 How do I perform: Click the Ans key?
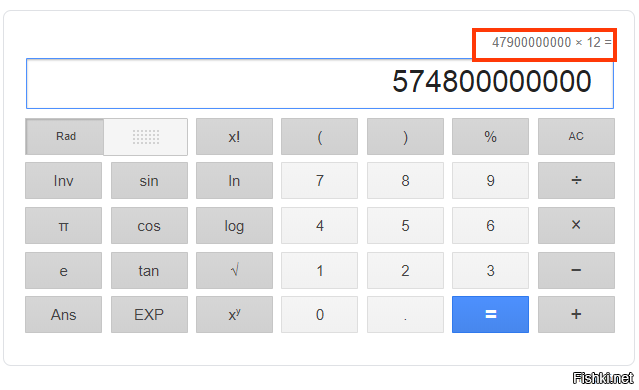[64, 315]
